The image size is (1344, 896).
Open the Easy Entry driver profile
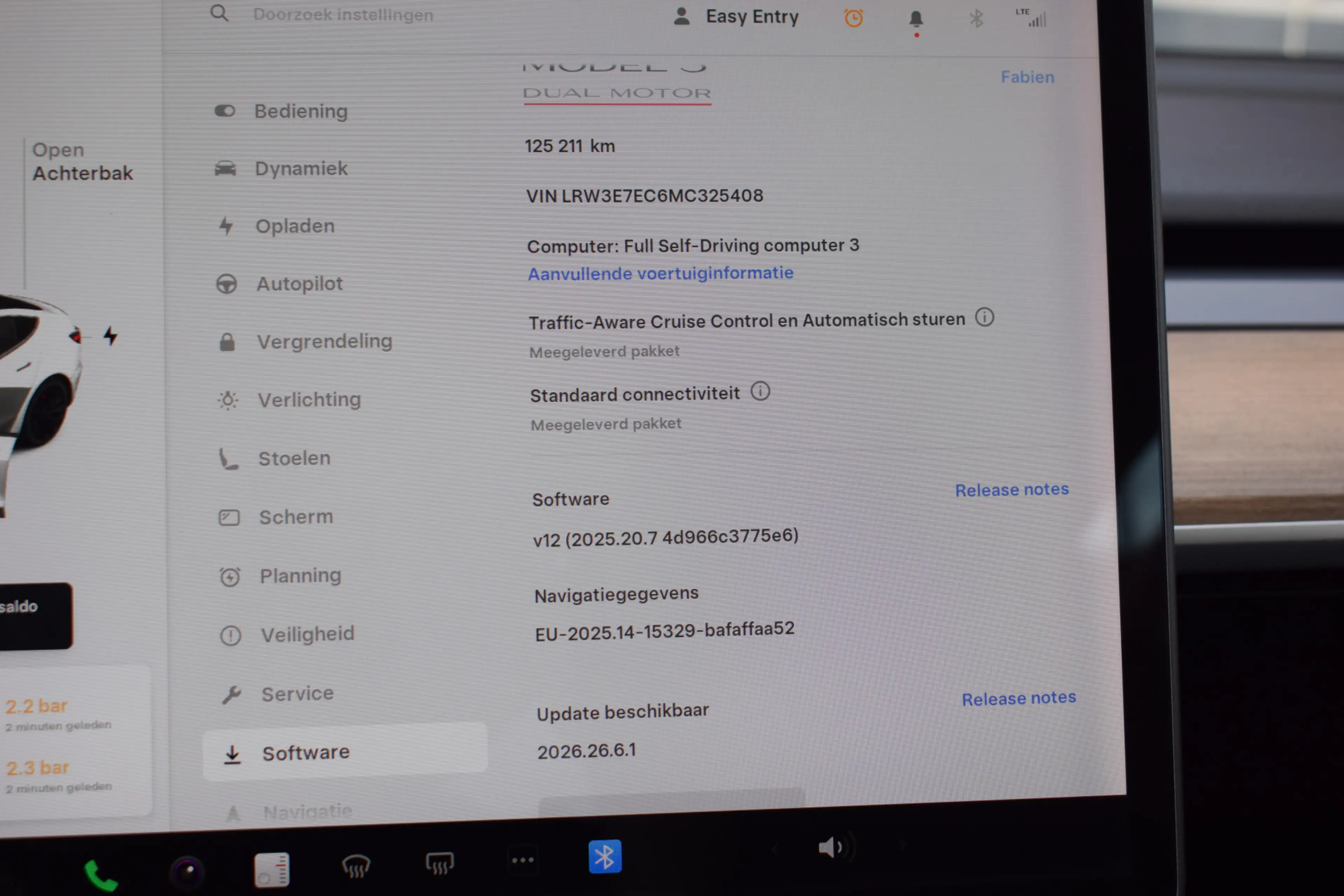point(736,16)
